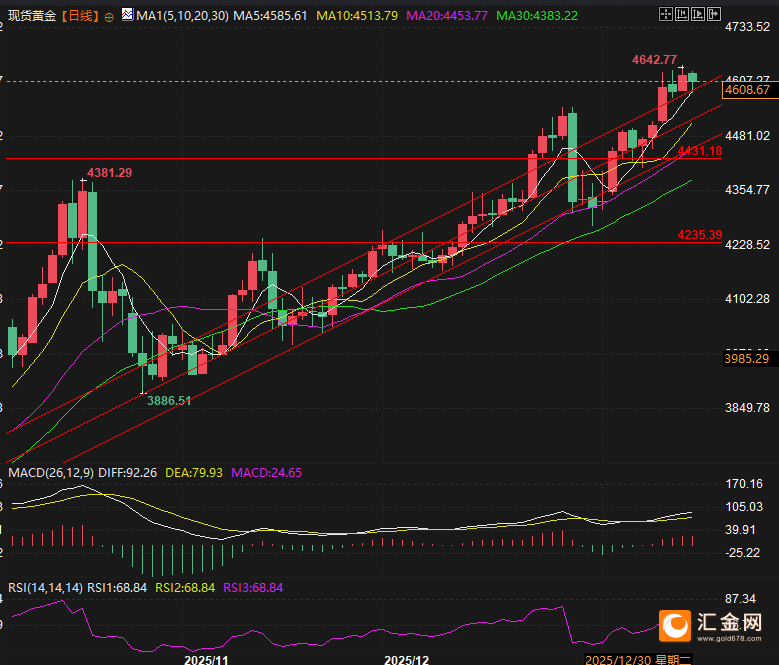Image resolution: width=779 pixels, height=665 pixels.
Task: Click the high marker 4642.77
Action: (x=654, y=60)
